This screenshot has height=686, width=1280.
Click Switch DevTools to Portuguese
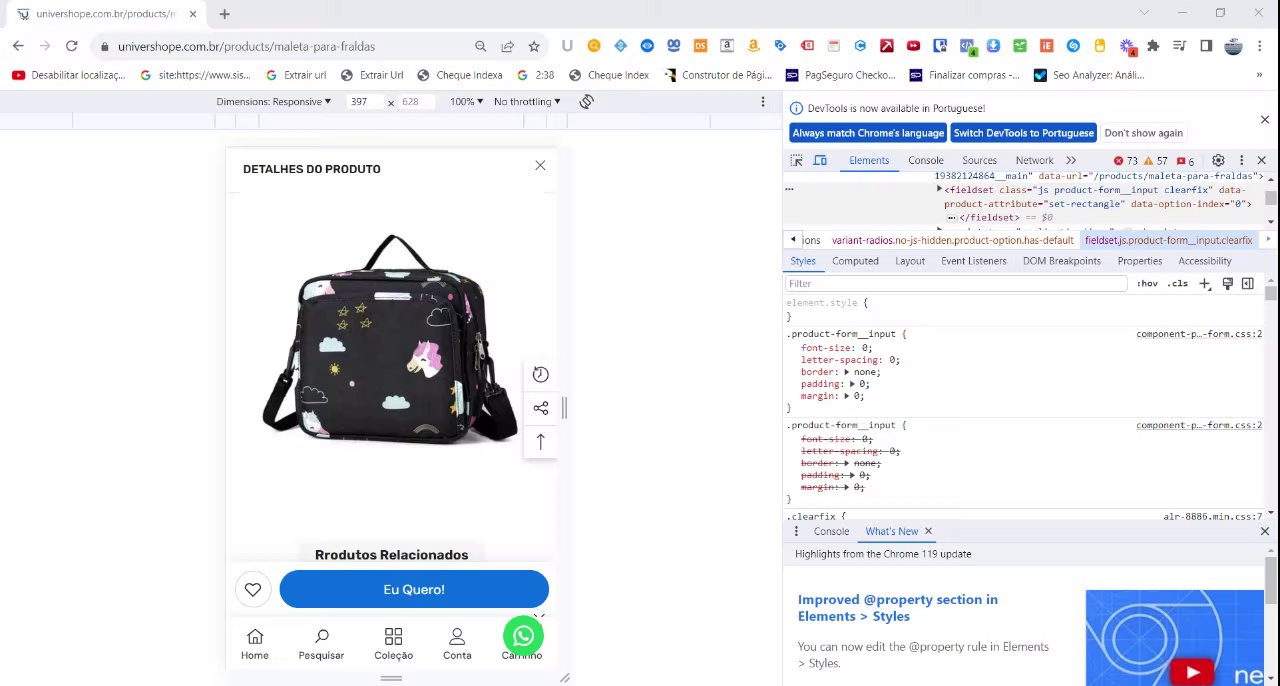[1023, 133]
